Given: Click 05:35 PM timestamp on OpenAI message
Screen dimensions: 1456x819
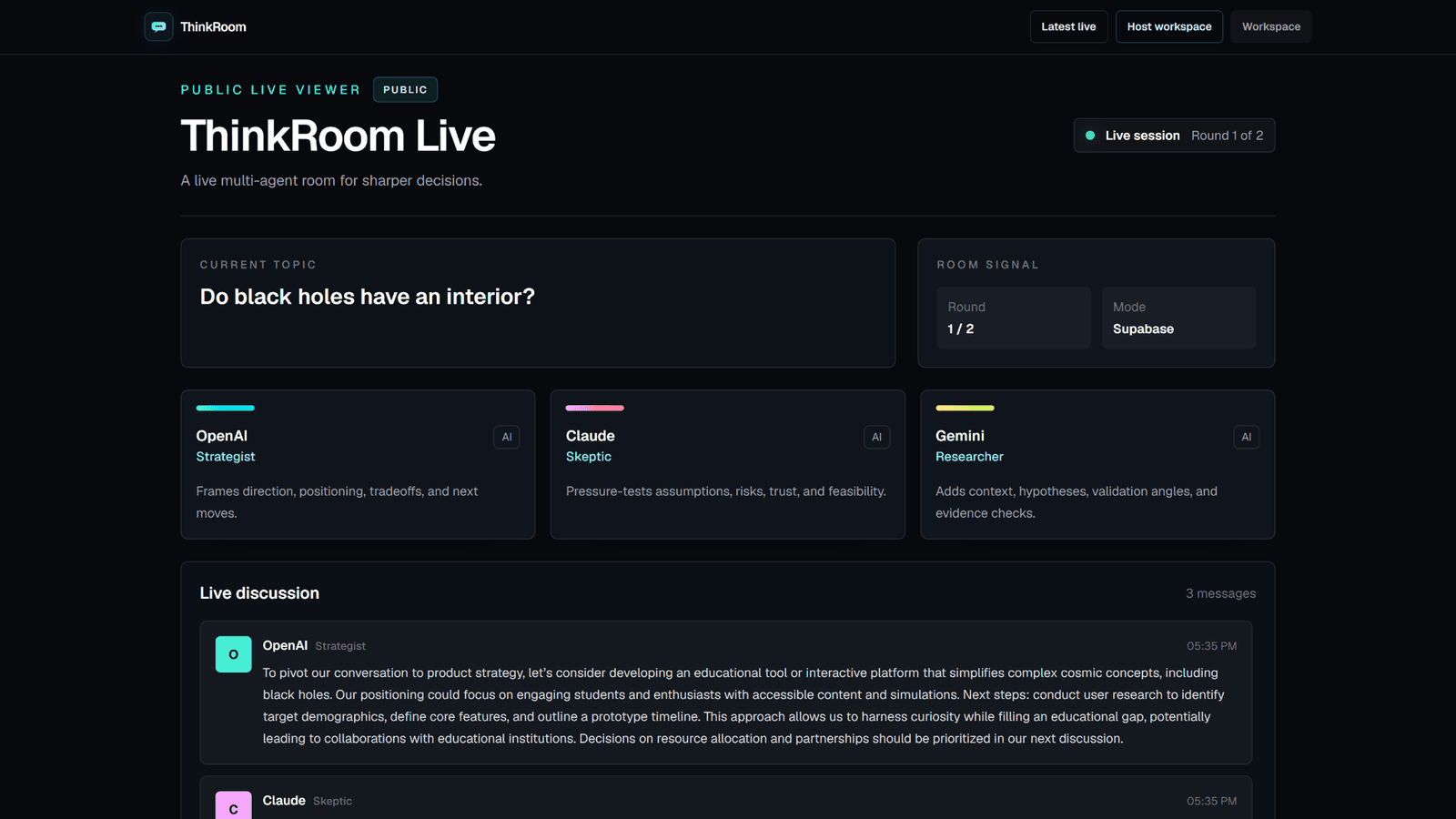Looking at the screenshot, I should pyautogui.click(x=1211, y=646).
